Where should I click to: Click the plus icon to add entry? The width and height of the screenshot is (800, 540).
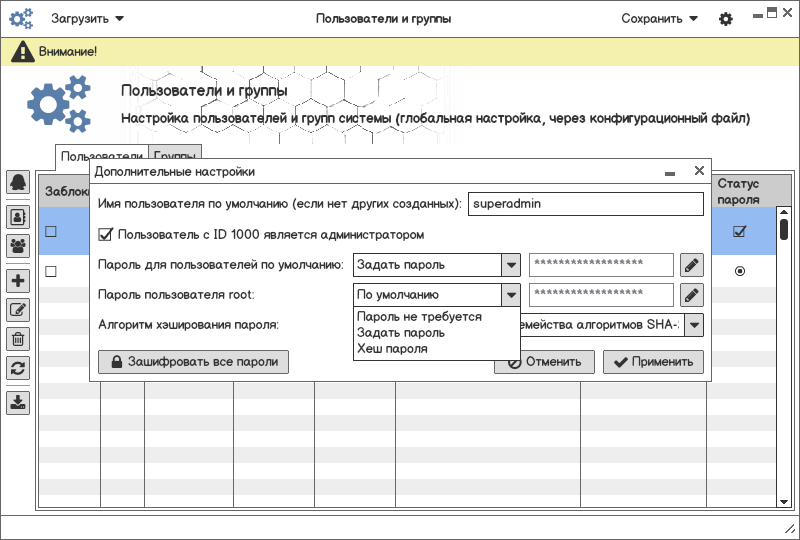point(18,281)
